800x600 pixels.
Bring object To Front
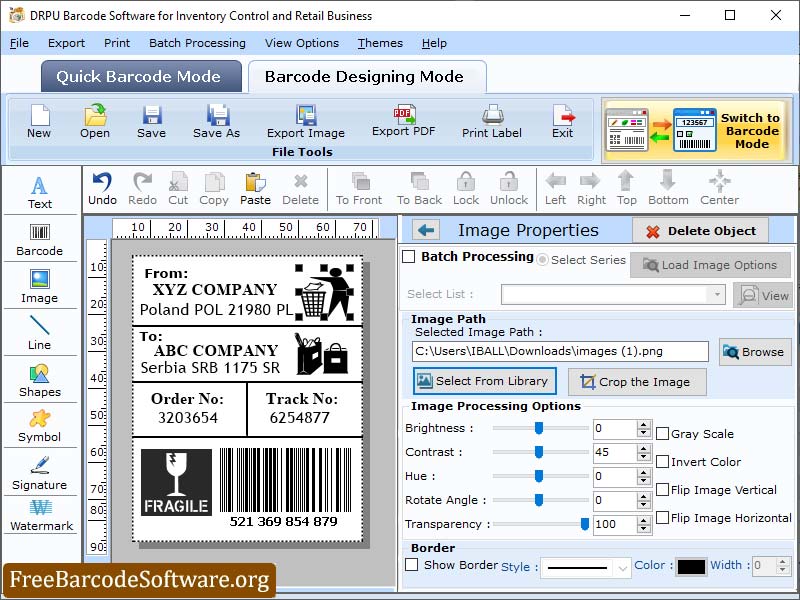pyautogui.click(x=359, y=189)
